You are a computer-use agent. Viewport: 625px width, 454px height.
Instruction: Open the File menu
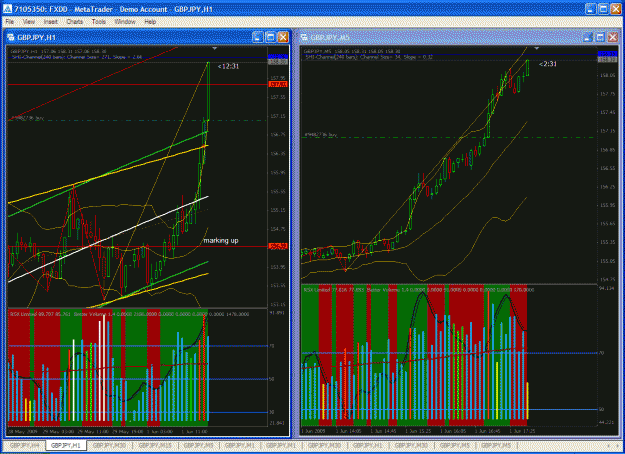(x=10, y=22)
